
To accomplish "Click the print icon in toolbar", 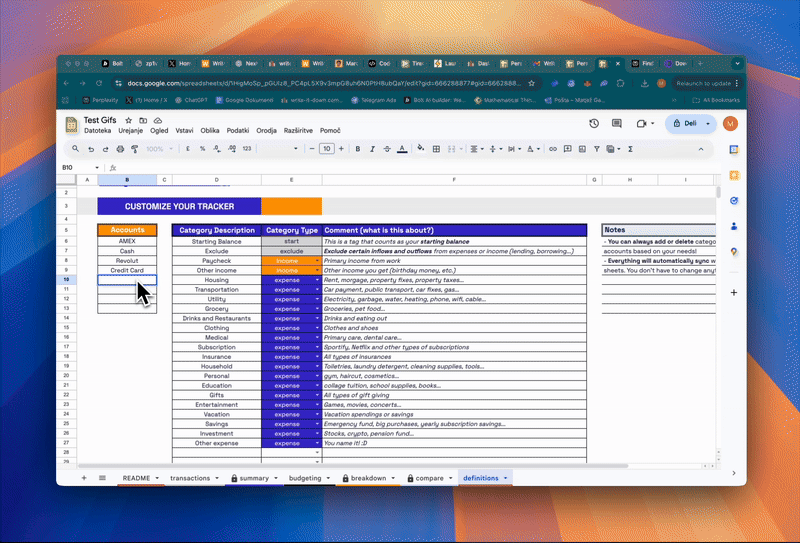I will coord(118,149).
